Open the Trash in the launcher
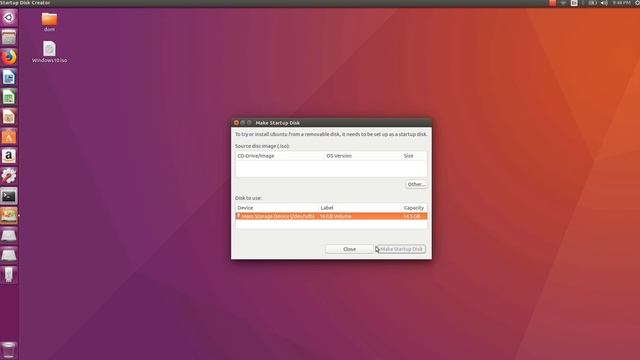The height and width of the screenshot is (360, 640). pos(9,350)
